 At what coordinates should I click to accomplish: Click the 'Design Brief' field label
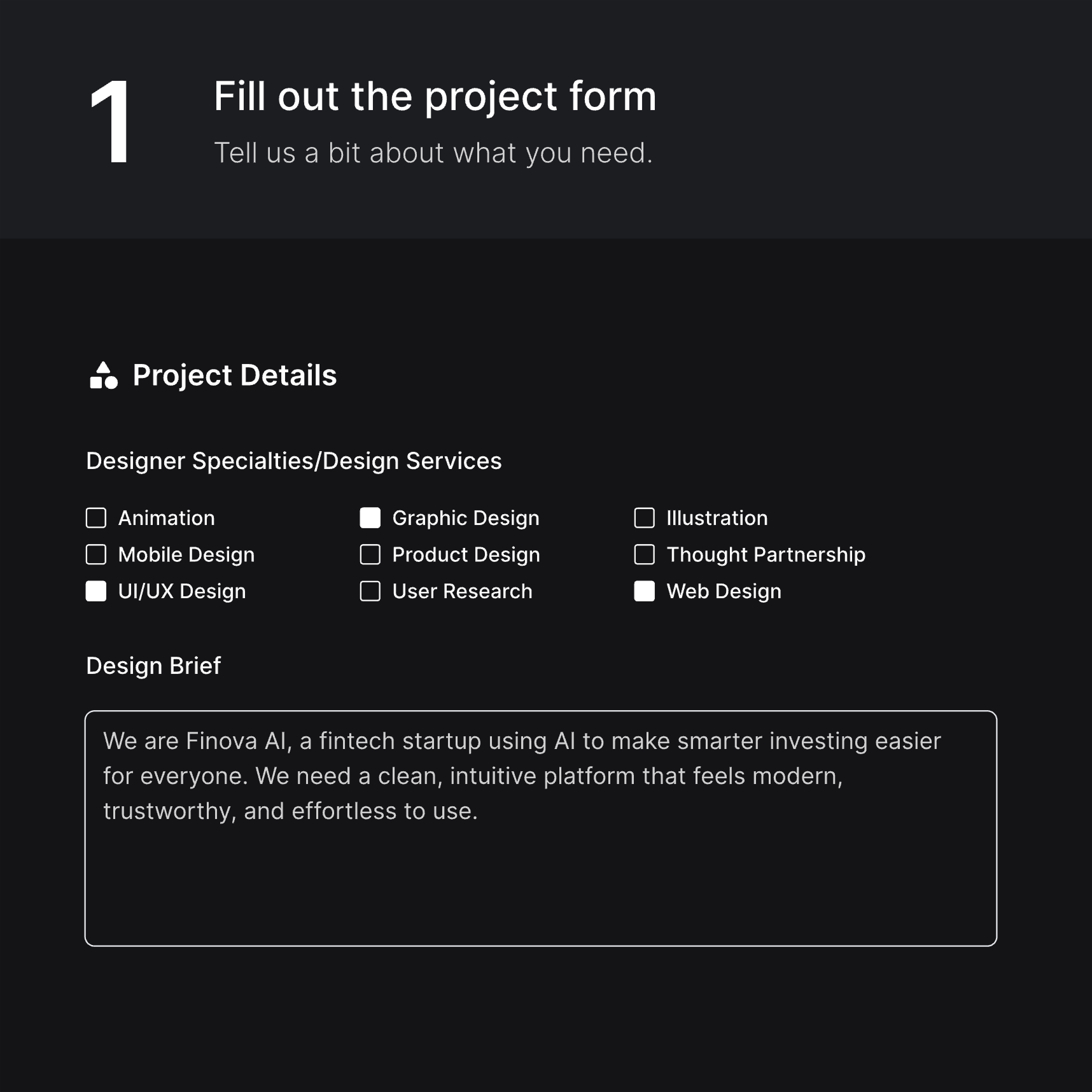coord(153,666)
